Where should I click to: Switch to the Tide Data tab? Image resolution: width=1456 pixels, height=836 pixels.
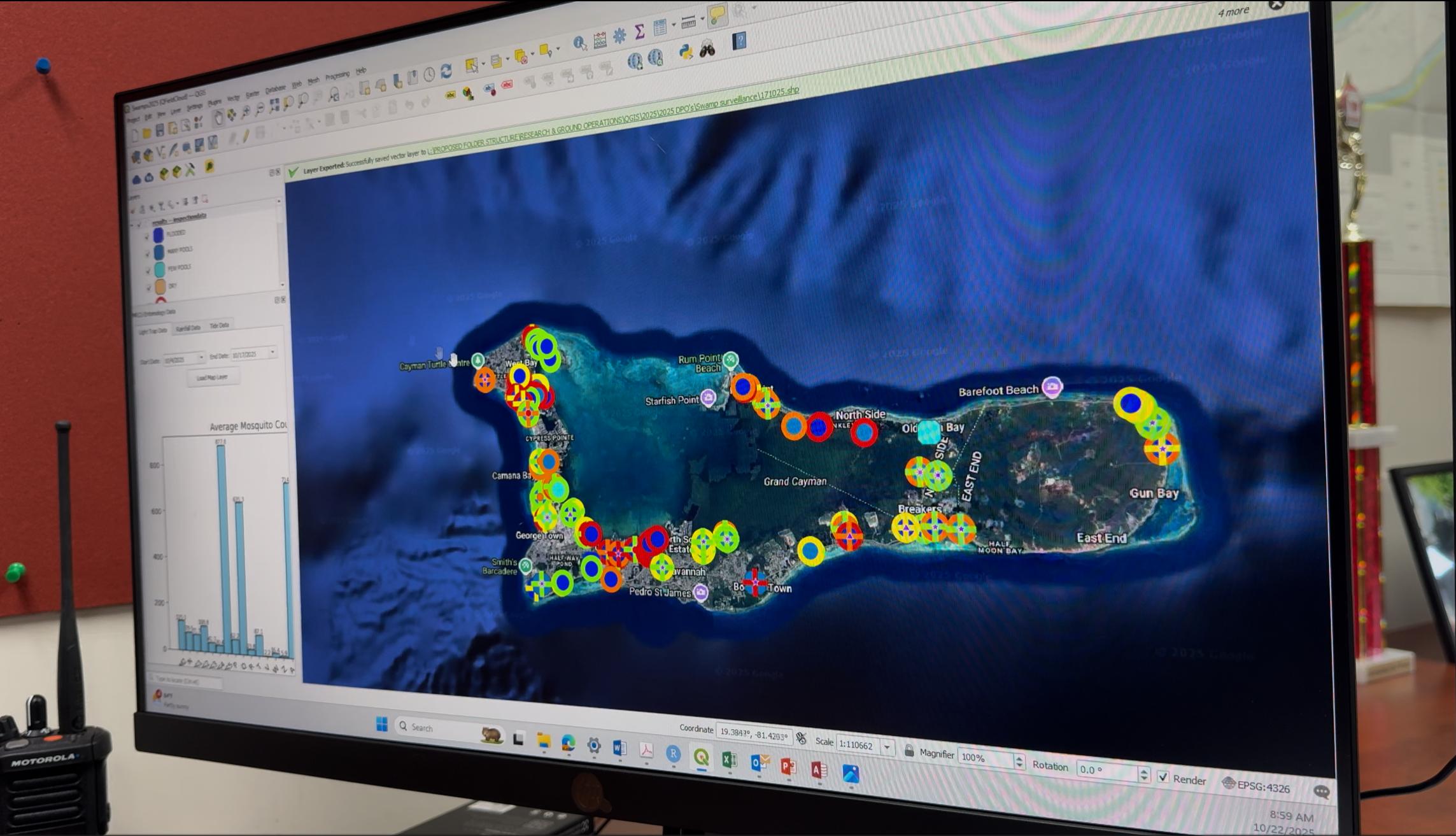[x=220, y=325]
